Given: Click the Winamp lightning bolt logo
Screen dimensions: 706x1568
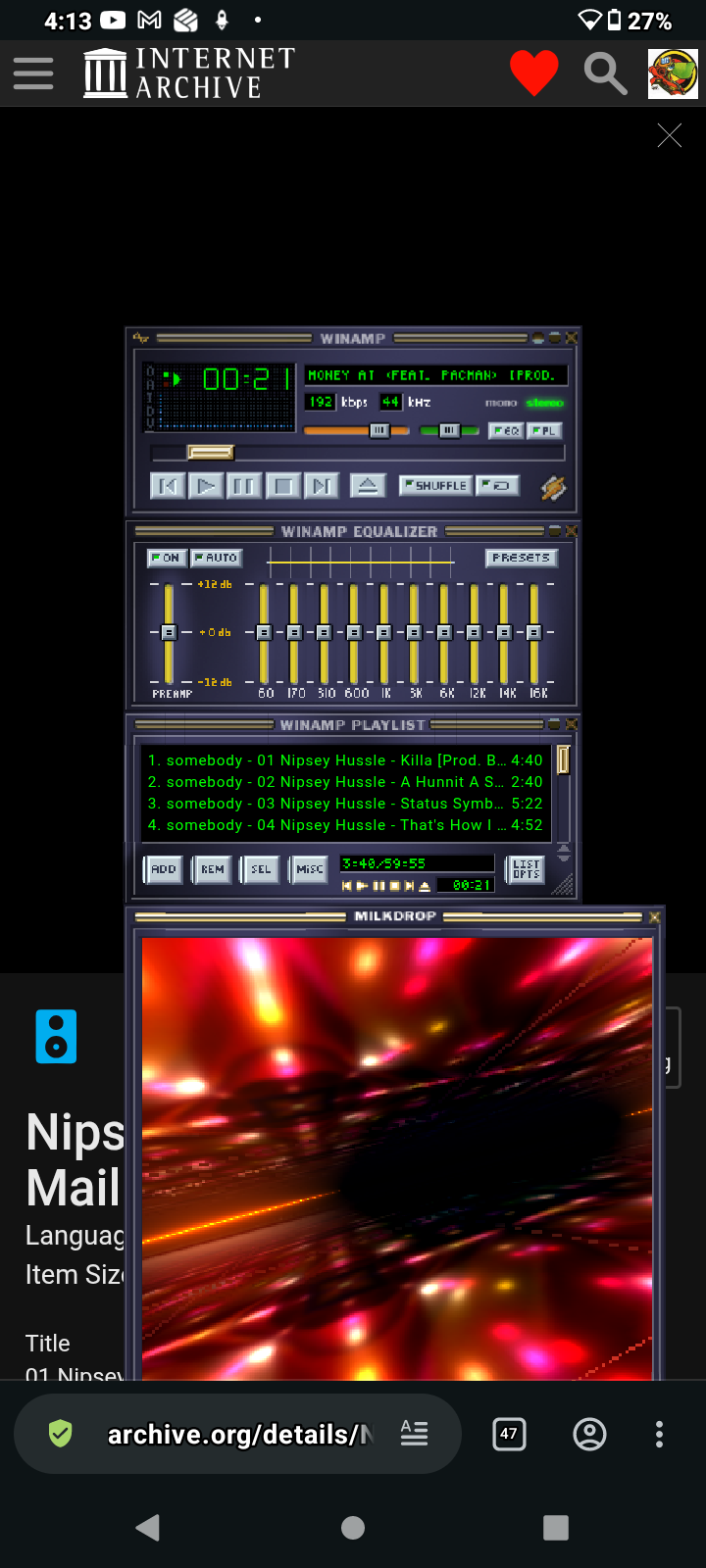Looking at the screenshot, I should [x=553, y=487].
